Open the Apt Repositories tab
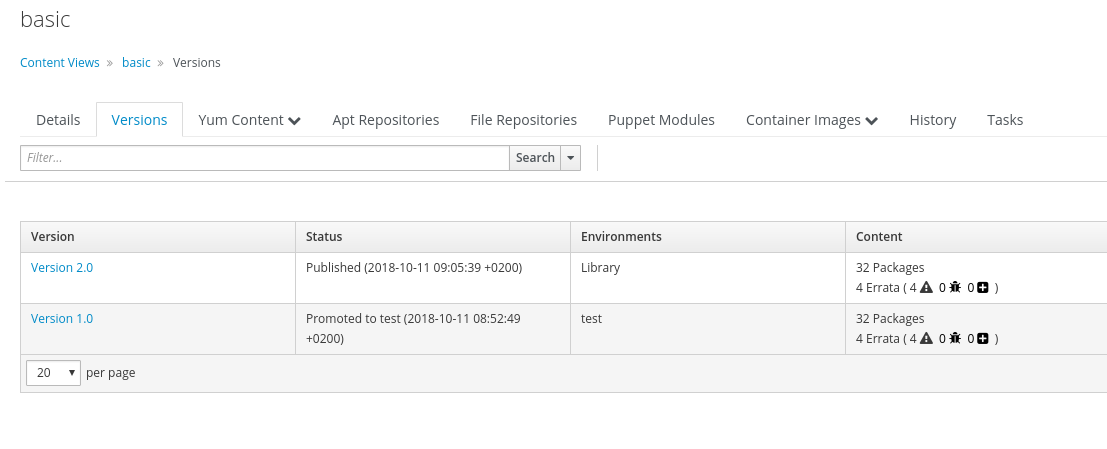The image size is (1107, 449). pos(385,120)
